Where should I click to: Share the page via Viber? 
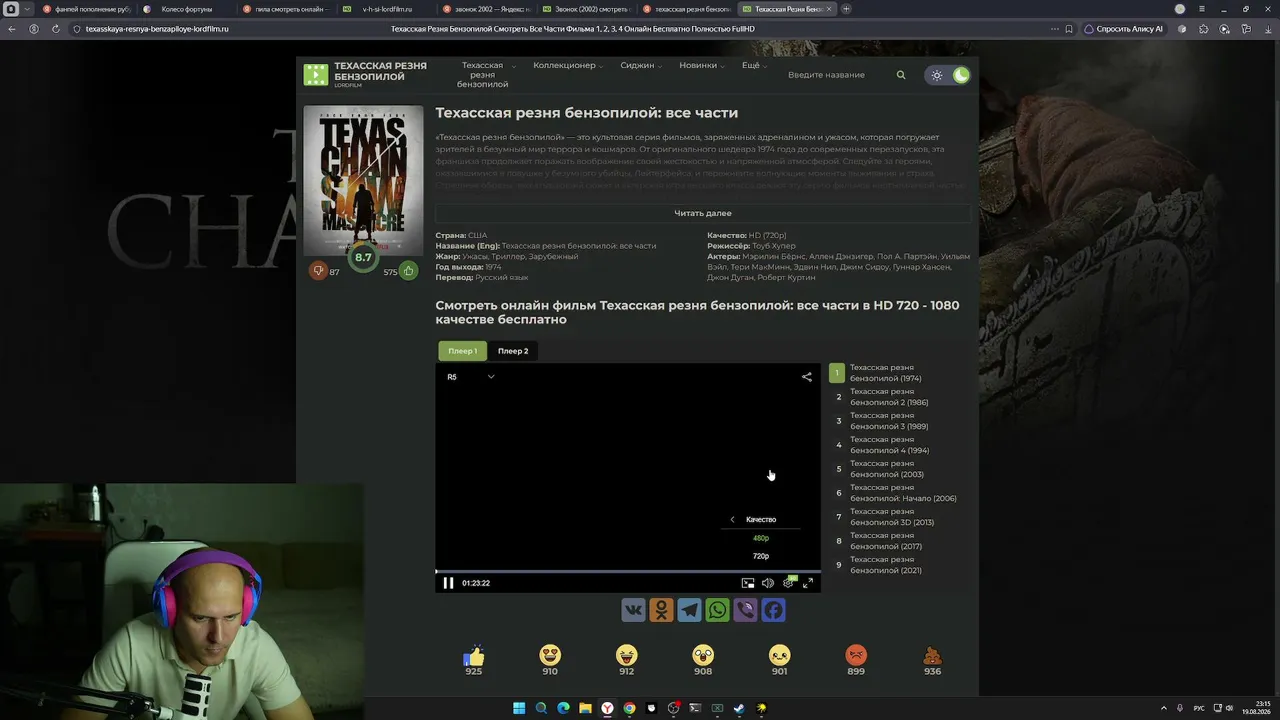[x=745, y=610]
